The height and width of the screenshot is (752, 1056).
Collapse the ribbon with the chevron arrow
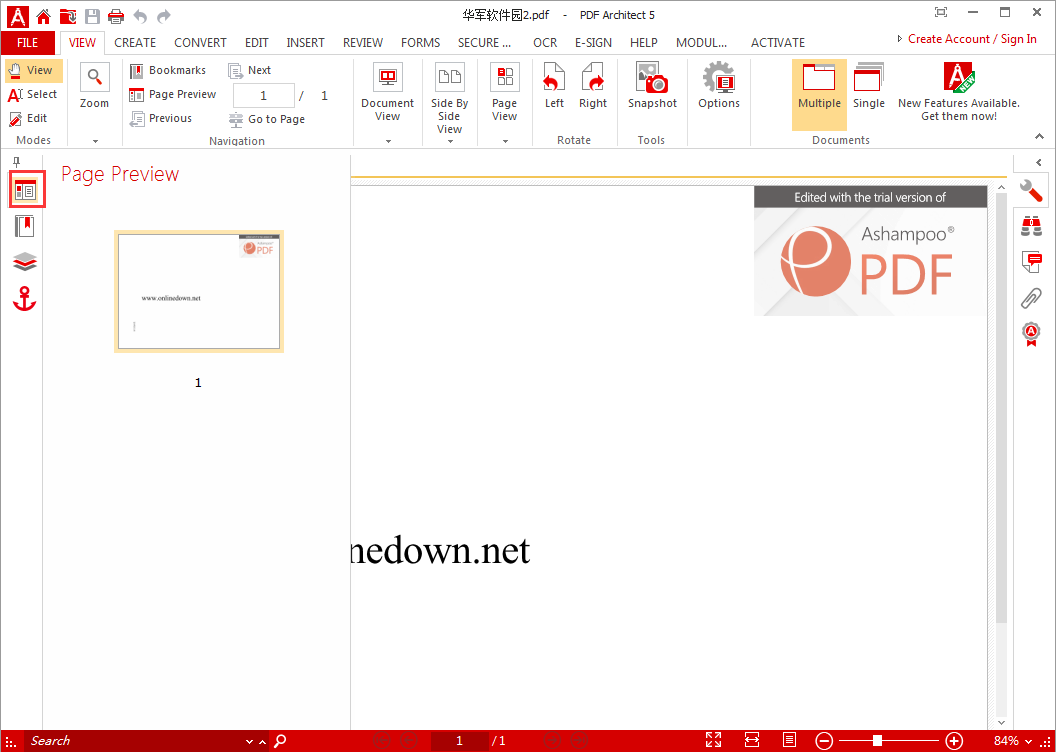pyautogui.click(x=1039, y=137)
